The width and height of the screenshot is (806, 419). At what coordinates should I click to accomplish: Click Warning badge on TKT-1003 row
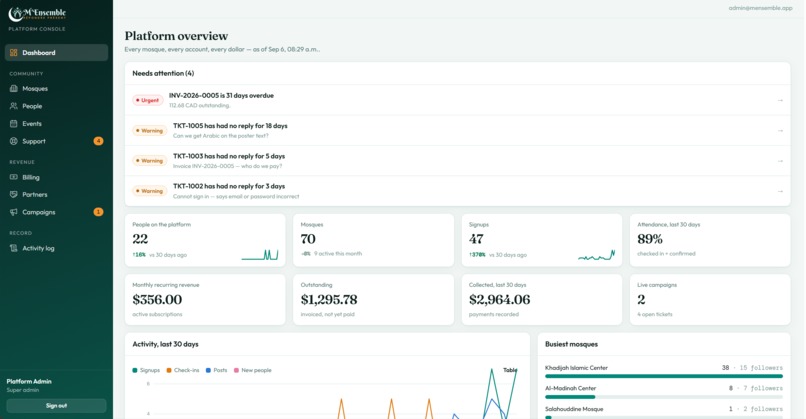150,161
